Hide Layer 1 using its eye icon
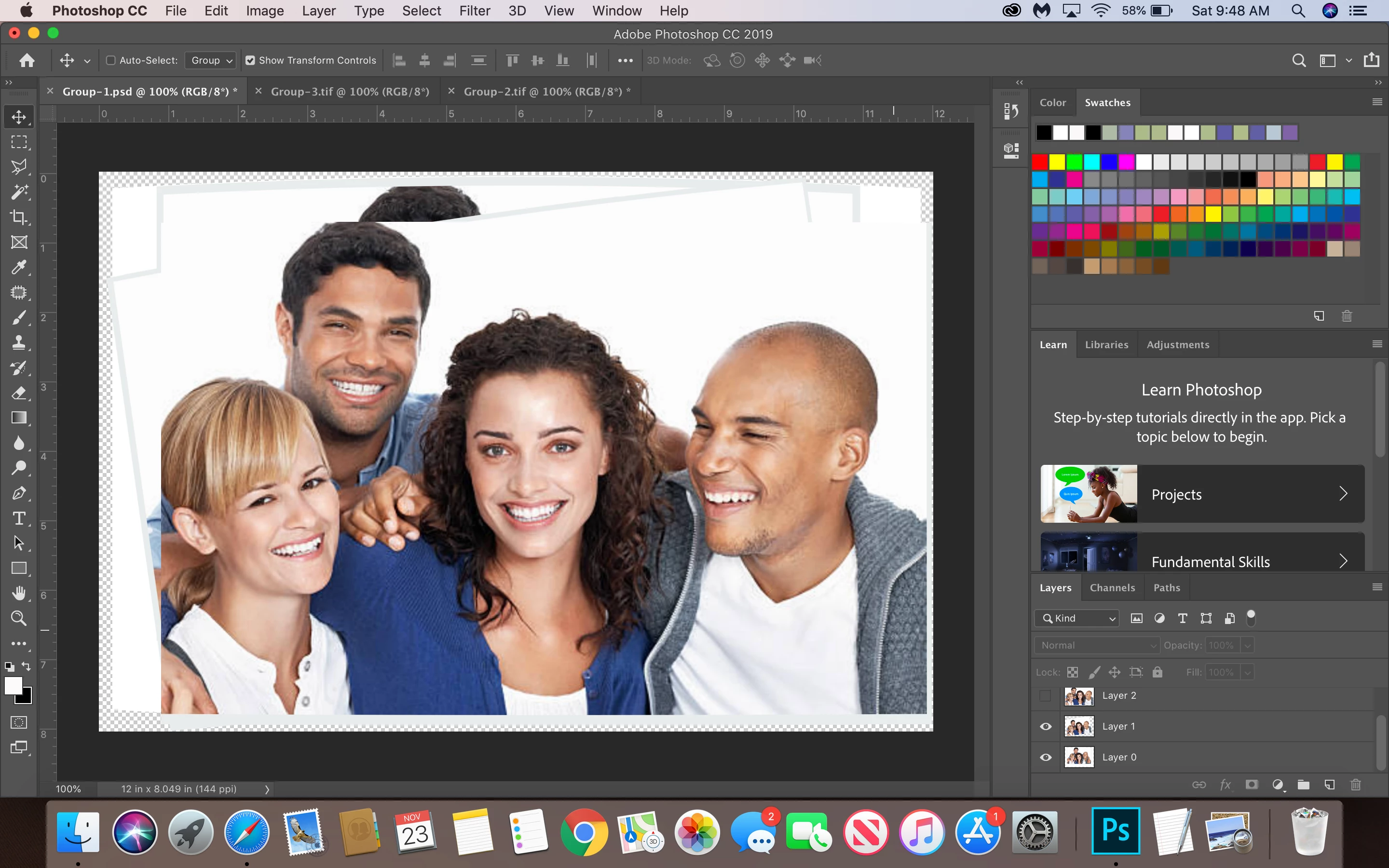Image resolution: width=1389 pixels, height=868 pixels. [x=1046, y=727]
